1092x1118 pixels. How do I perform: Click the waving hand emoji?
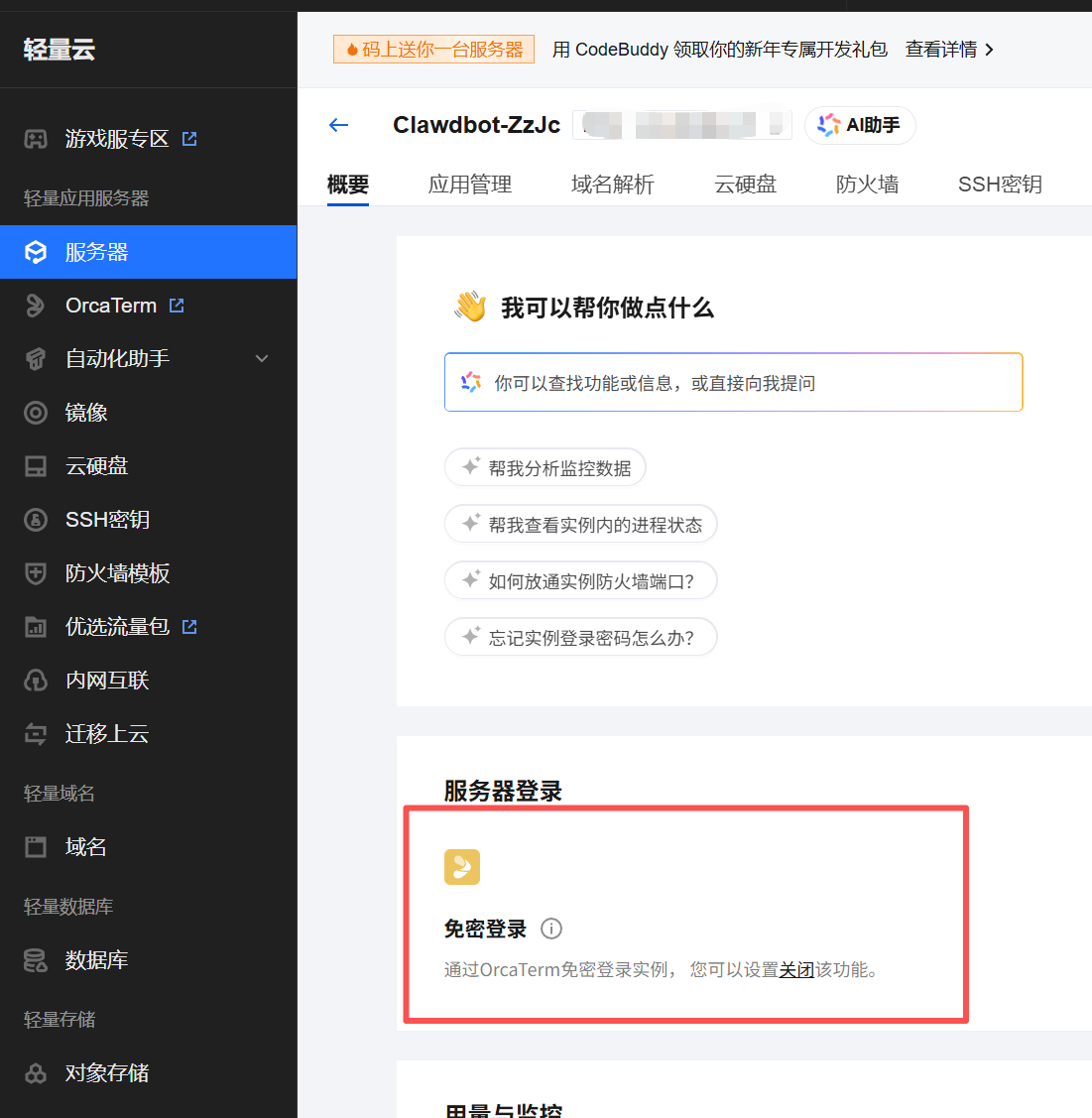pyautogui.click(x=470, y=308)
